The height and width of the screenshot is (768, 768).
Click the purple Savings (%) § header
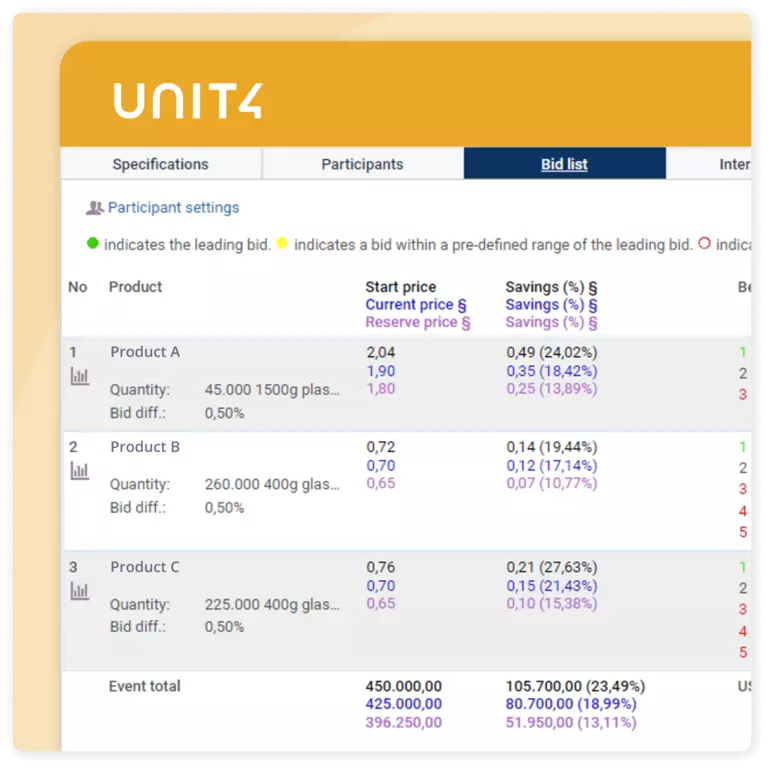(552, 322)
